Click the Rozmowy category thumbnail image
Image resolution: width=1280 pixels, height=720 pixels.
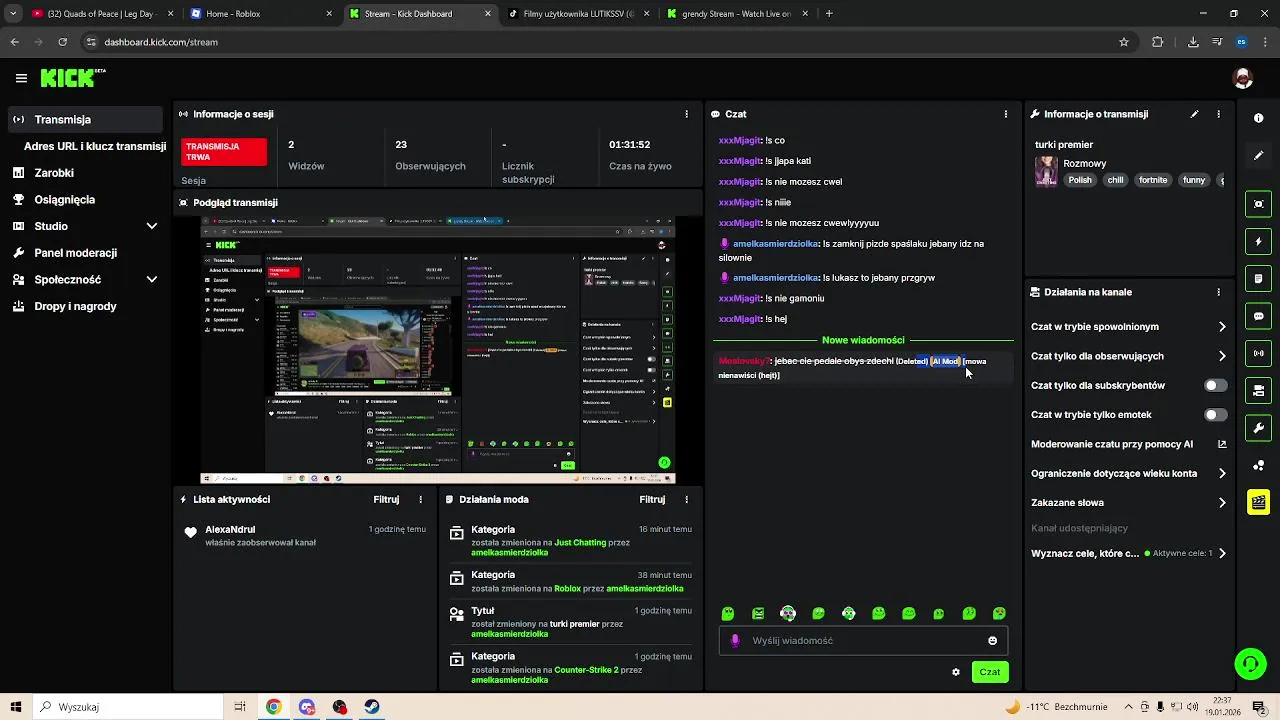click(1046, 171)
